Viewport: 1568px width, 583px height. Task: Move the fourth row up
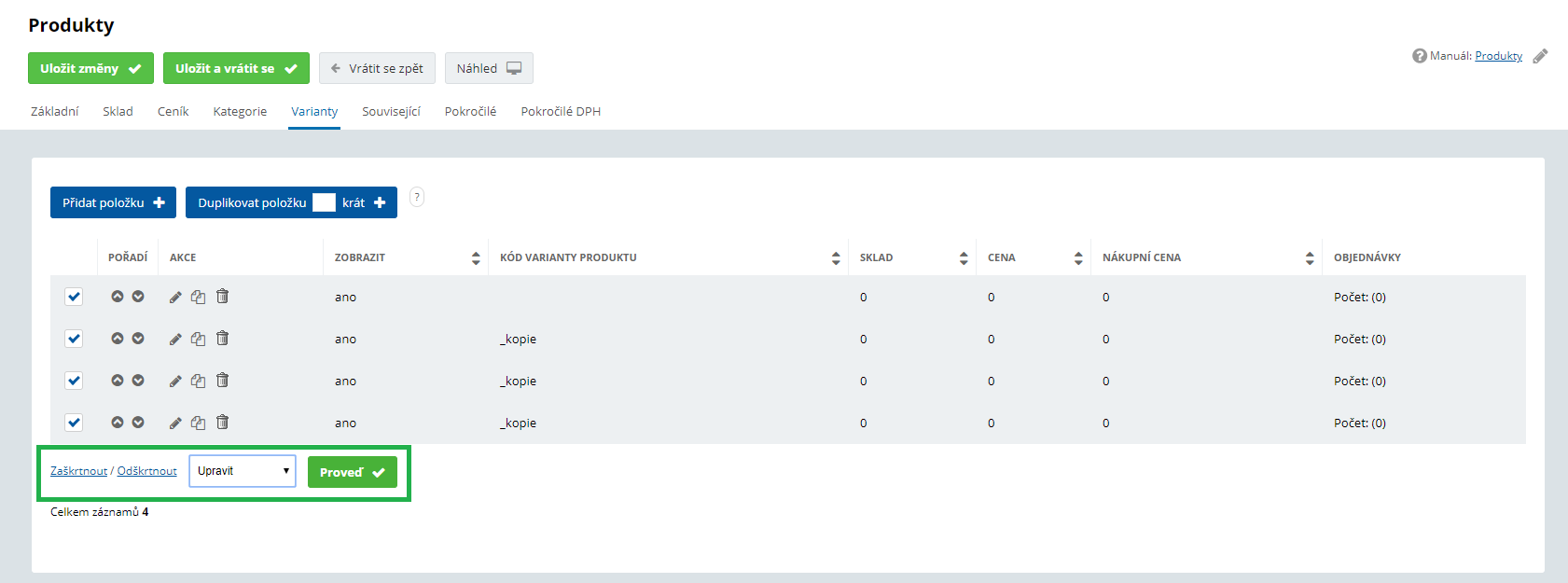(x=118, y=423)
